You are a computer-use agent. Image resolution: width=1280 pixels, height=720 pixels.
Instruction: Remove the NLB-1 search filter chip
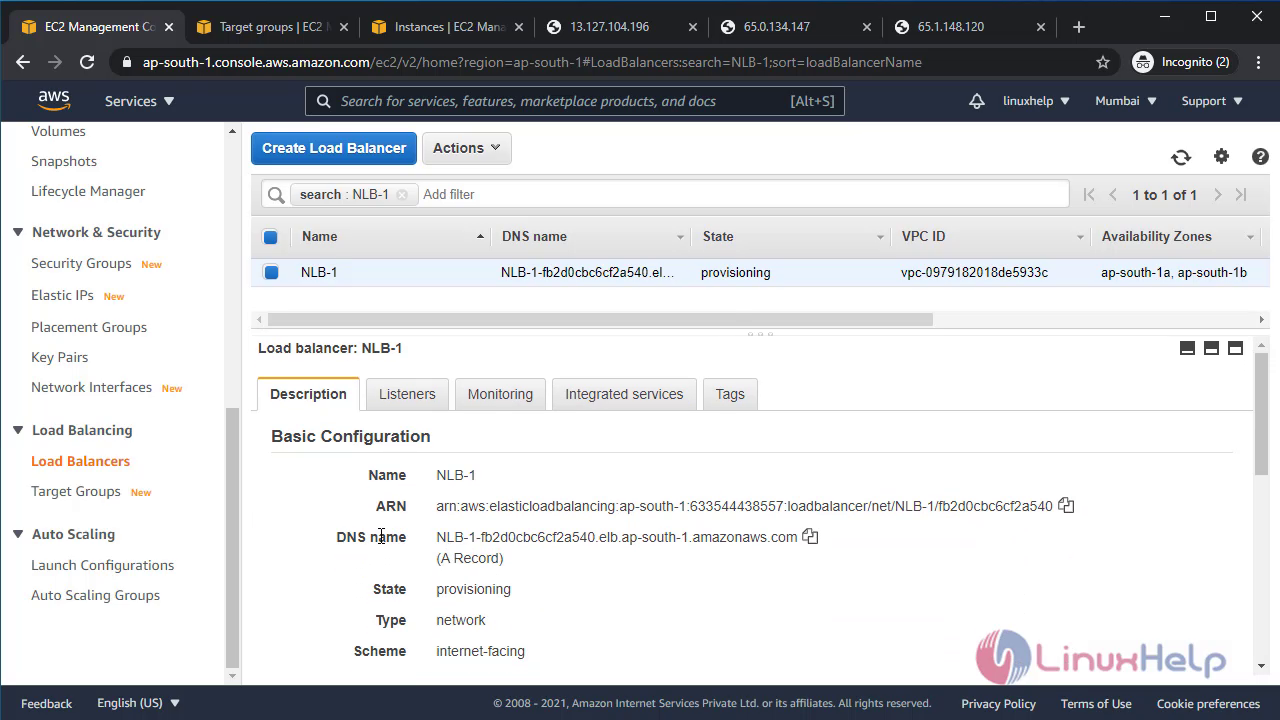click(x=402, y=194)
